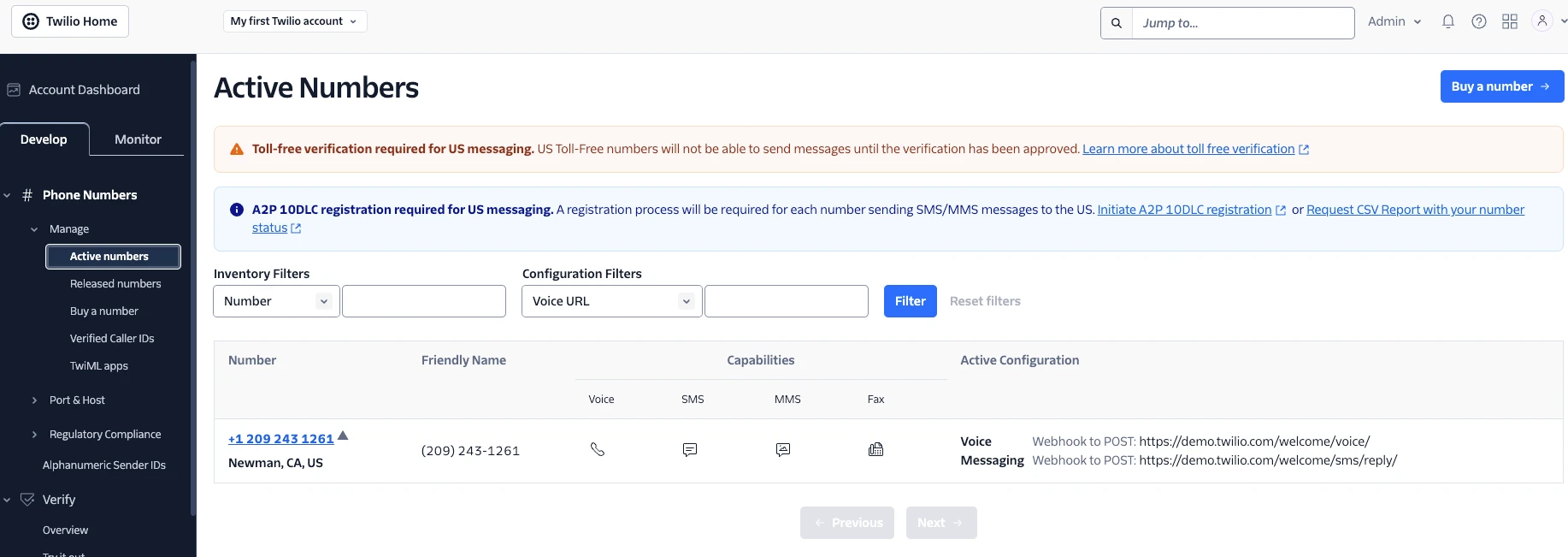The image size is (1568, 557).
Task: Click the Fax capability icon
Action: pyautogui.click(x=875, y=449)
